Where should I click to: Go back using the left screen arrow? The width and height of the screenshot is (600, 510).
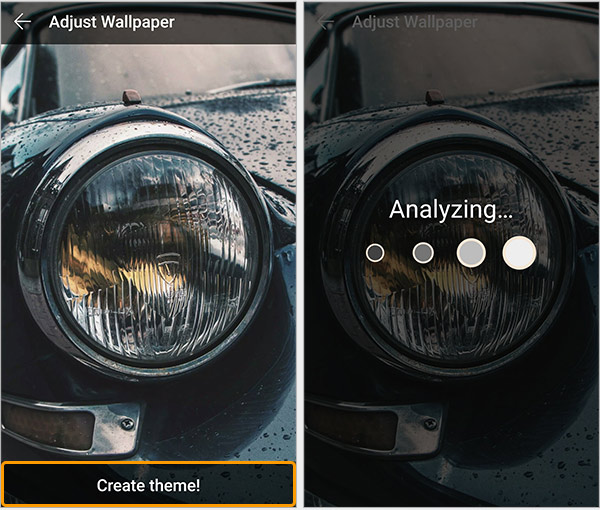pos(22,22)
